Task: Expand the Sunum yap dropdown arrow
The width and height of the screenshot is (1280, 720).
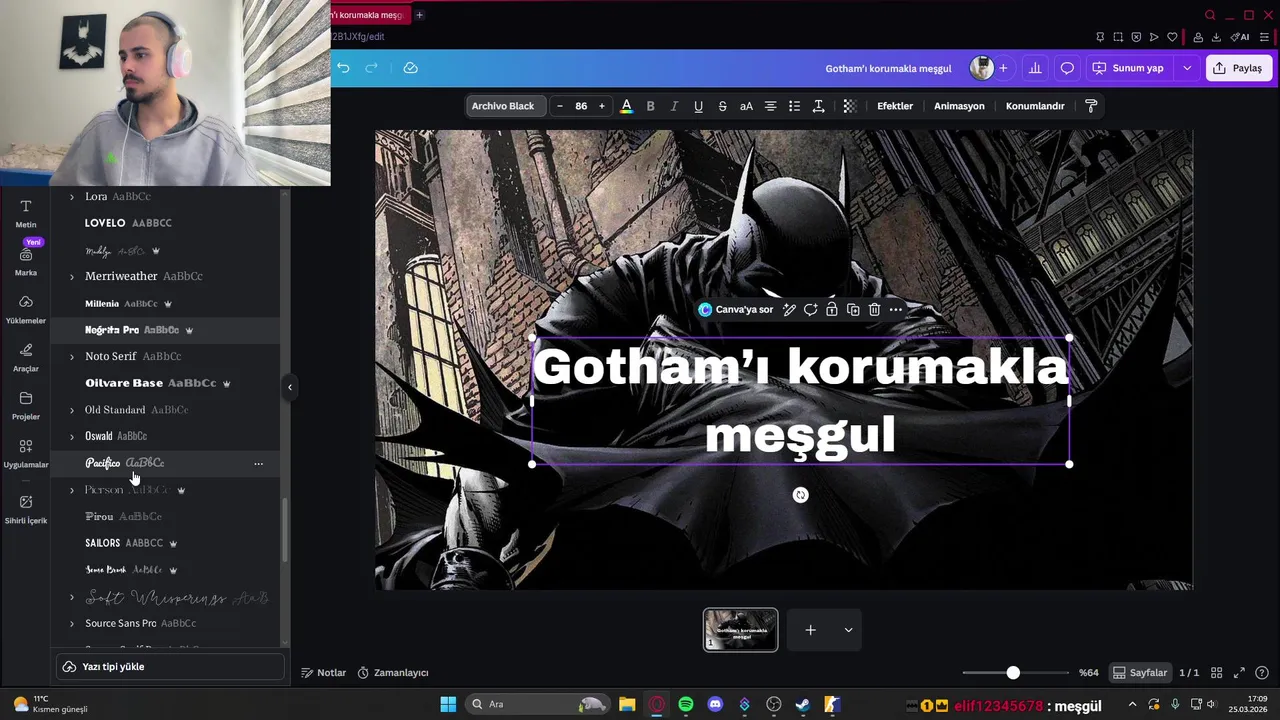Action: point(1187,68)
